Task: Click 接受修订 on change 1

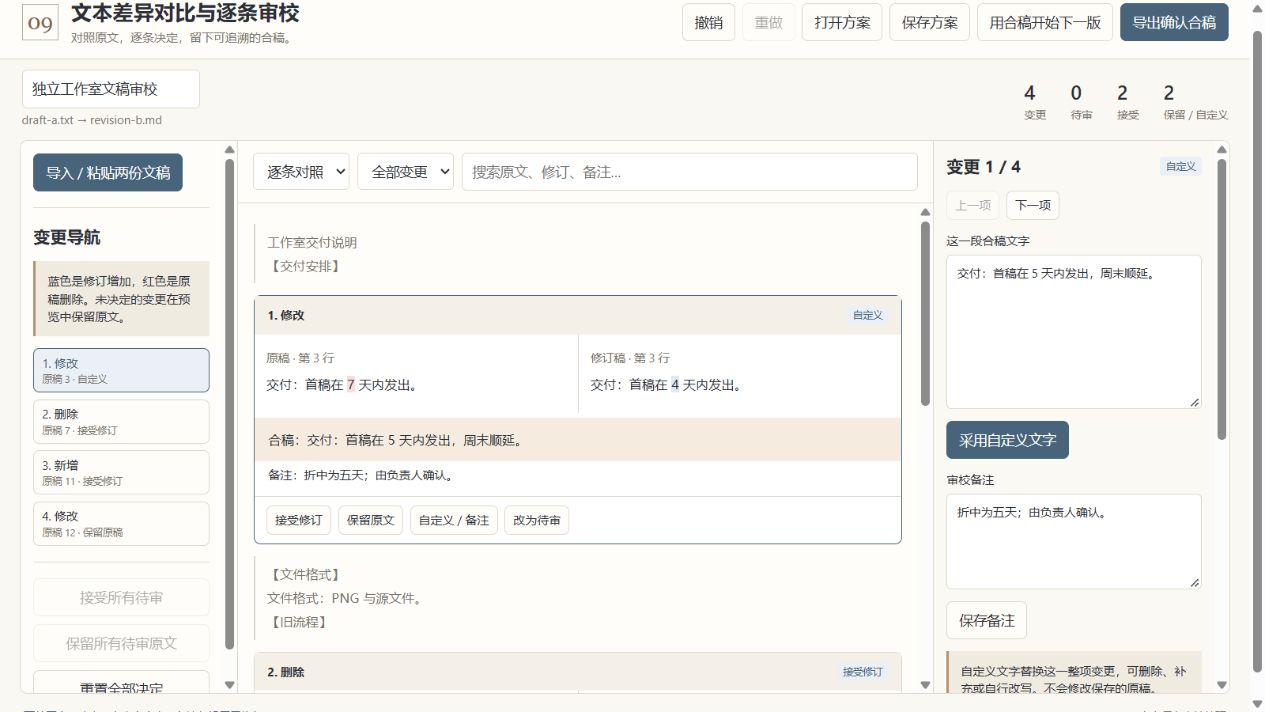Action: [x=298, y=520]
